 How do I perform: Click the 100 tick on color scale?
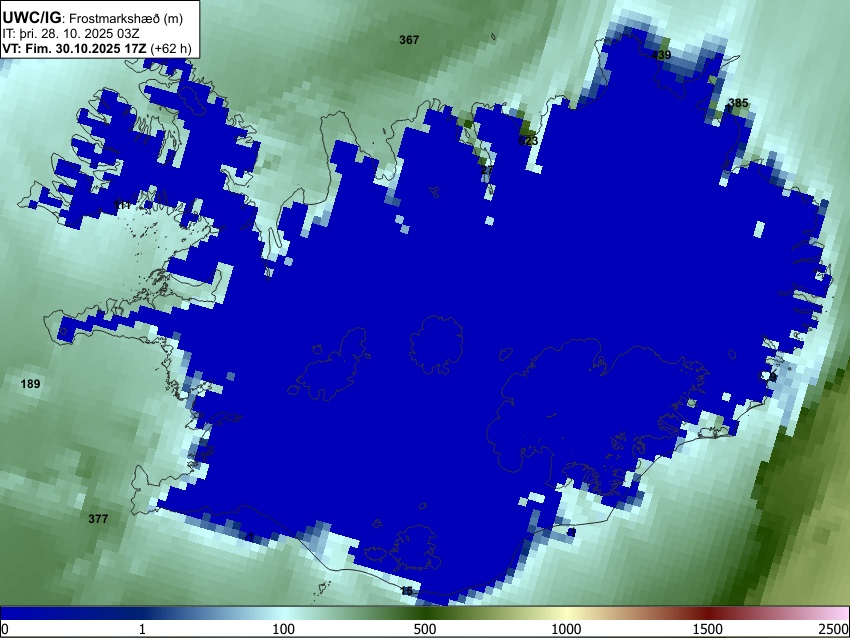(284, 629)
